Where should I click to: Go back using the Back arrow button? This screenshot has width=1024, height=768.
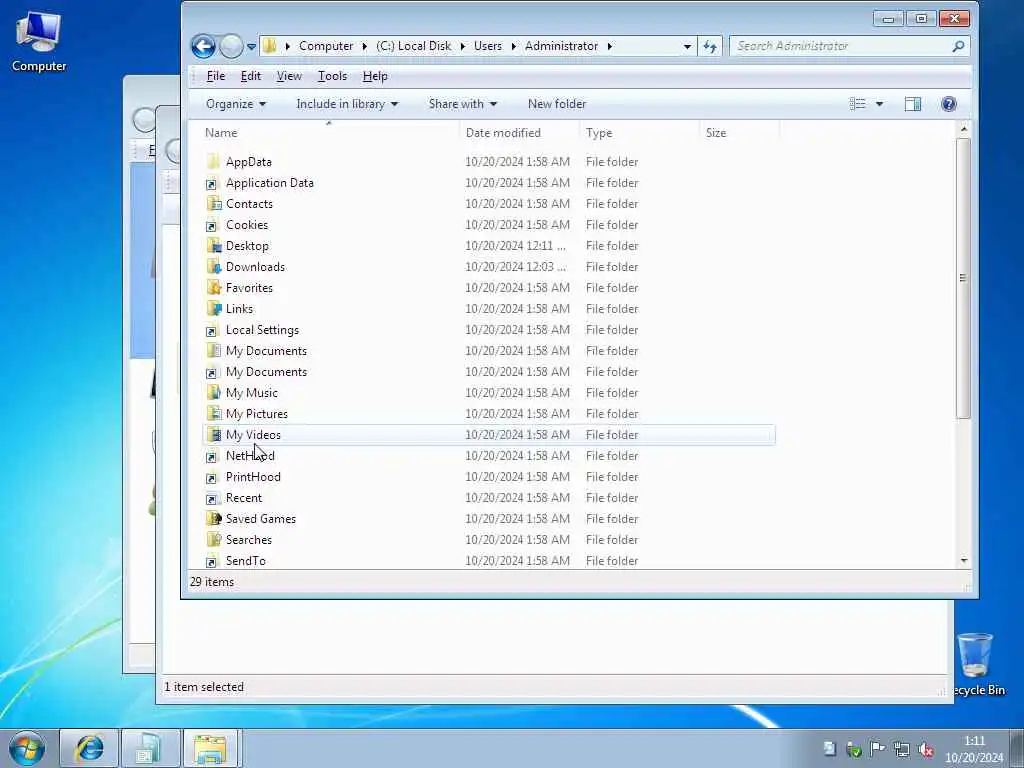pos(203,46)
